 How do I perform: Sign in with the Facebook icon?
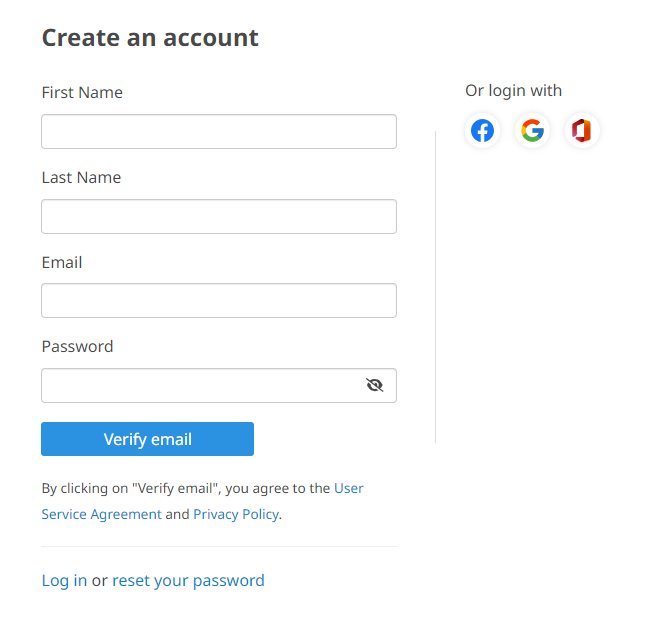pos(482,130)
